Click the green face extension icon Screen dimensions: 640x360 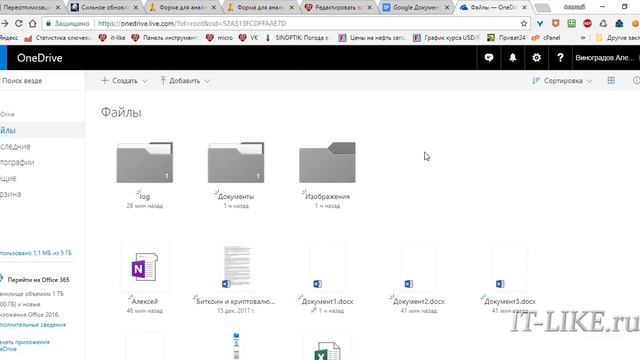[x=571, y=24]
